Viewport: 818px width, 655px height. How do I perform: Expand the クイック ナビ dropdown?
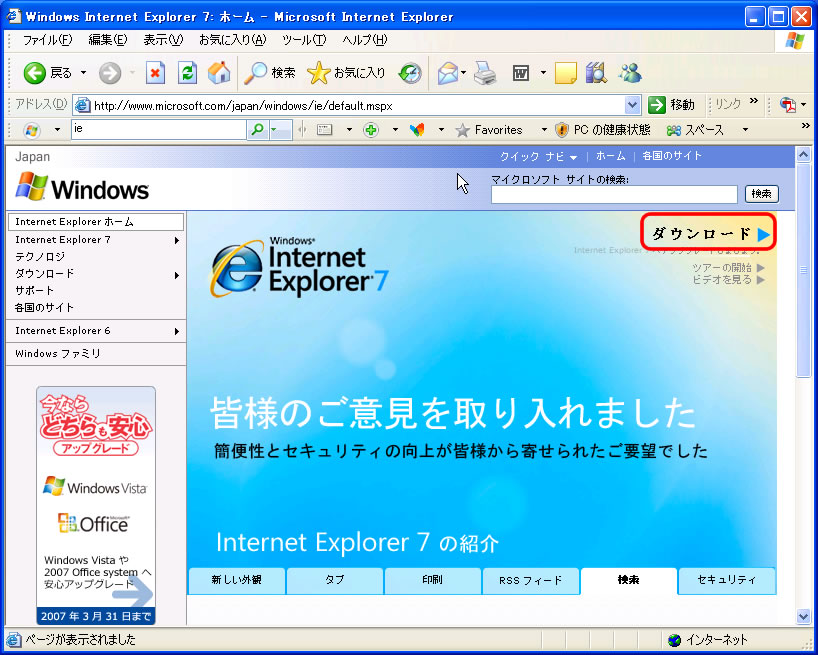(x=538, y=156)
